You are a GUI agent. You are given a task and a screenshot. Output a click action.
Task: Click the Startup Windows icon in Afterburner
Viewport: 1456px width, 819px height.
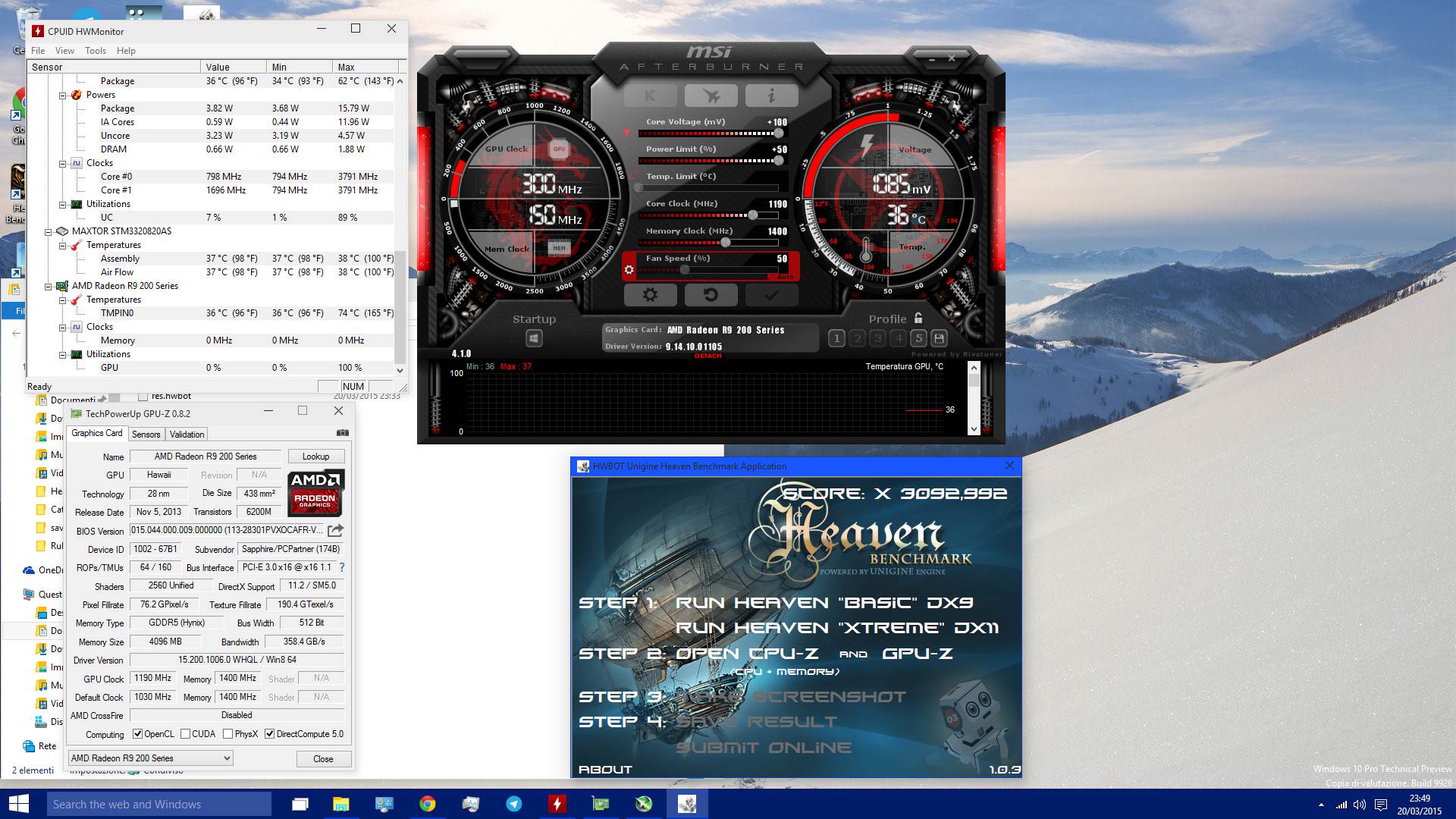[534, 338]
